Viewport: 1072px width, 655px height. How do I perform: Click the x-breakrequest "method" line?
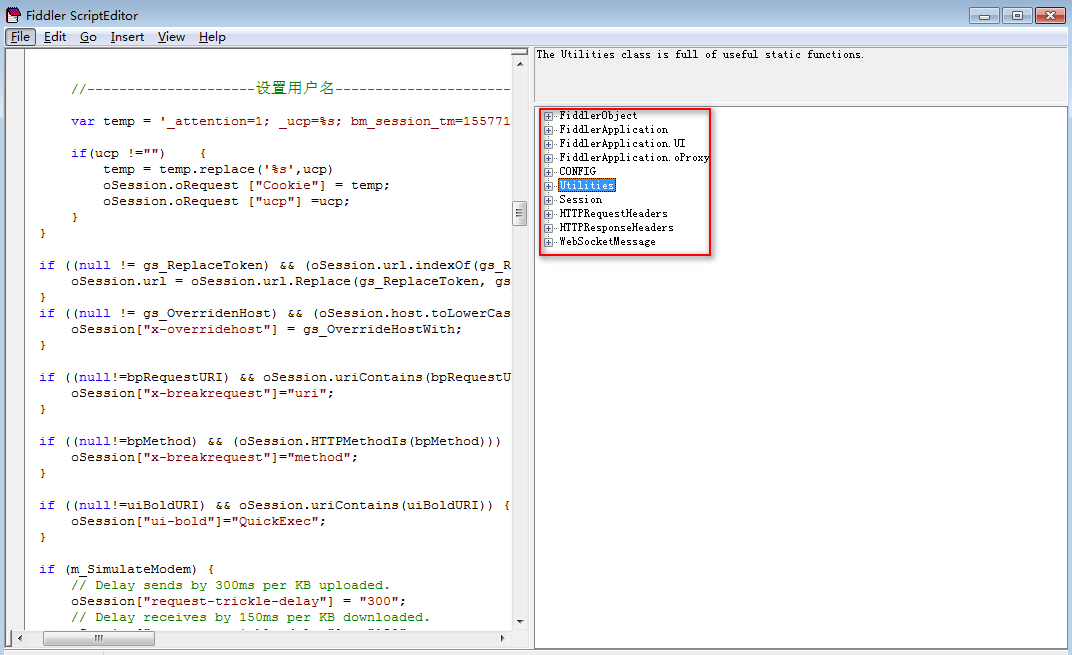click(x=215, y=457)
